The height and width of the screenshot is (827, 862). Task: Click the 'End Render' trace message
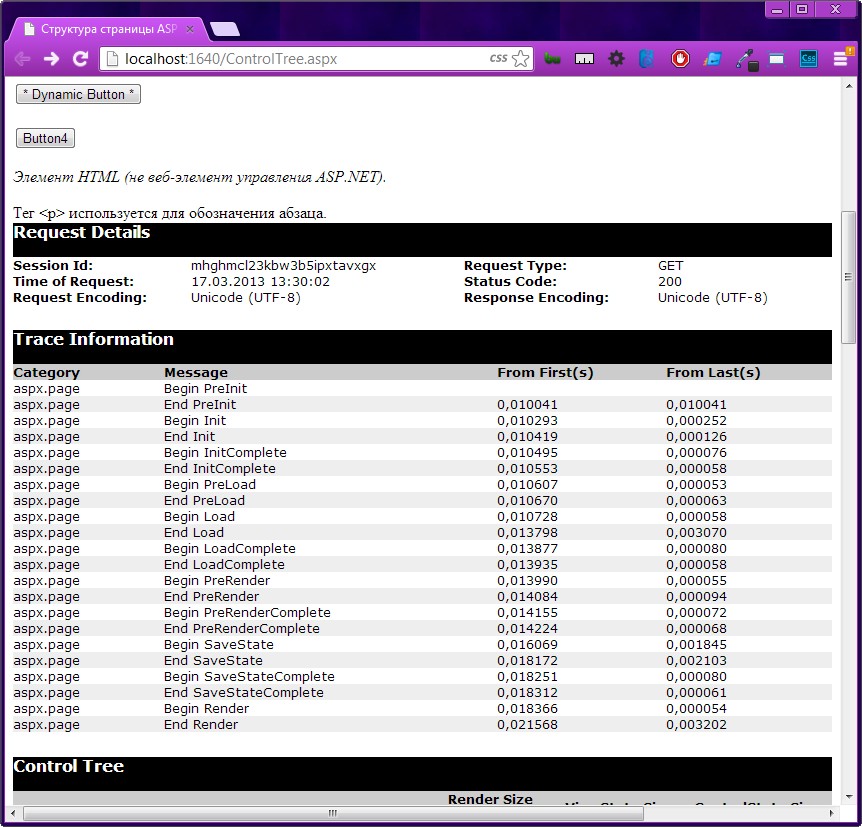(201, 724)
